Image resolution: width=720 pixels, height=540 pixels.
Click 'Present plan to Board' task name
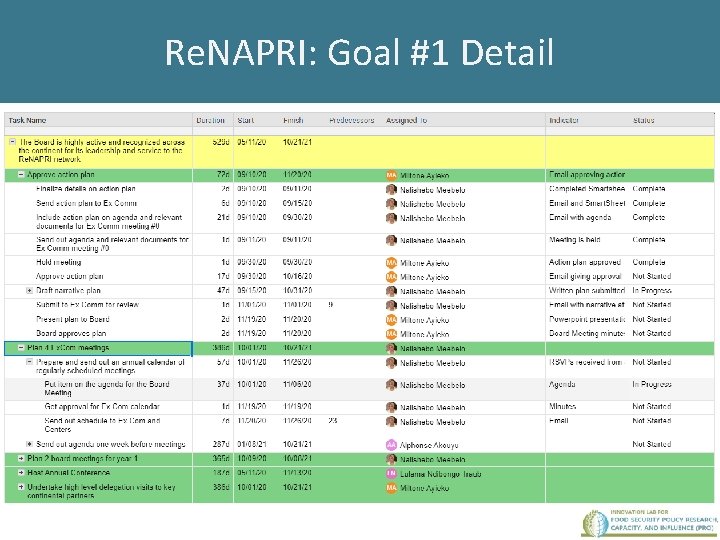tap(73, 319)
